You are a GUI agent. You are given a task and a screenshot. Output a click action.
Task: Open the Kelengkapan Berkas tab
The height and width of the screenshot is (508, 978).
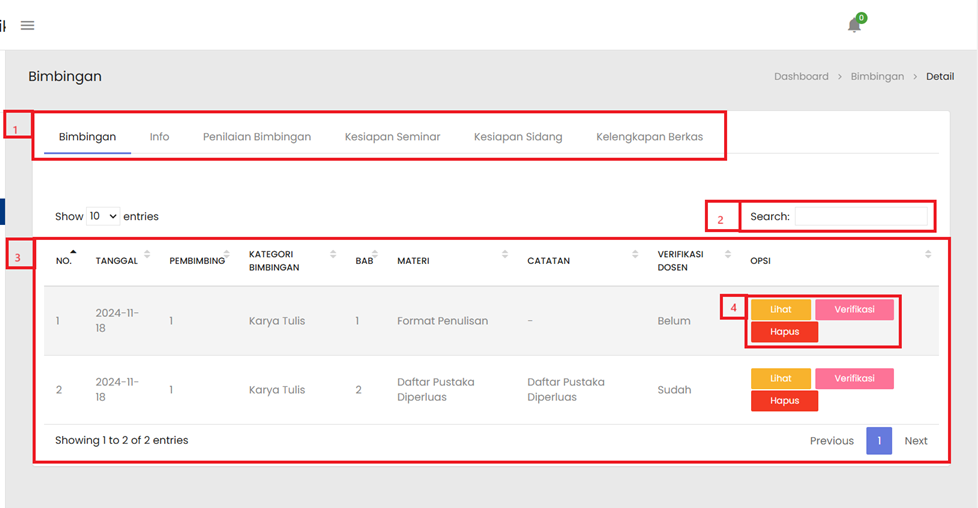click(649, 137)
